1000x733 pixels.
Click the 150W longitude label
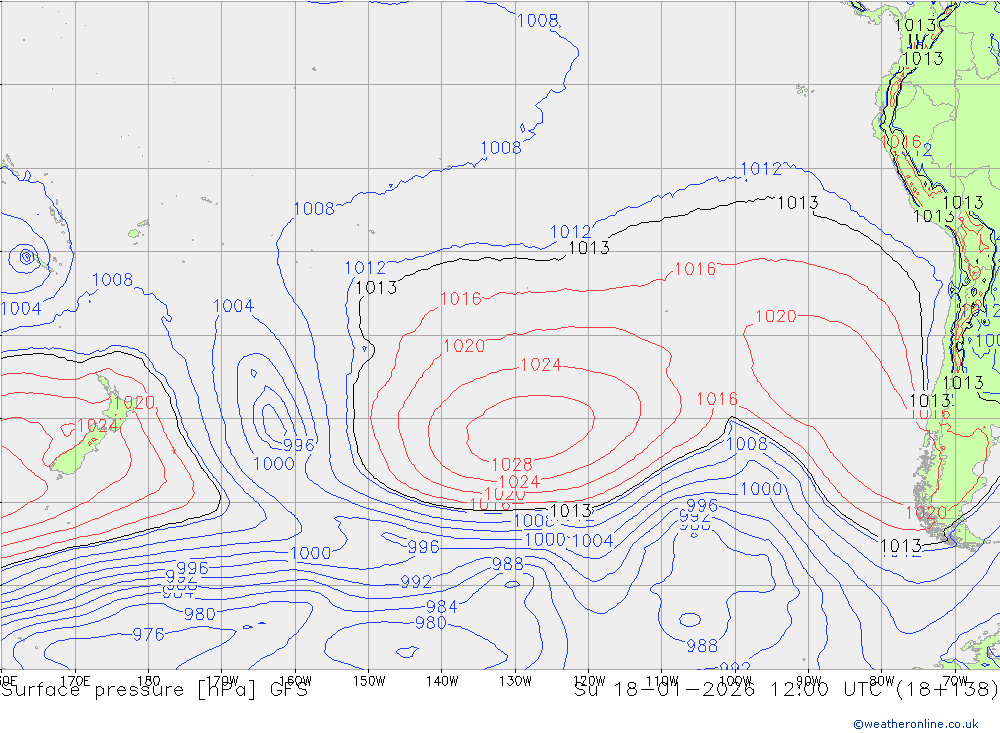[x=369, y=681]
